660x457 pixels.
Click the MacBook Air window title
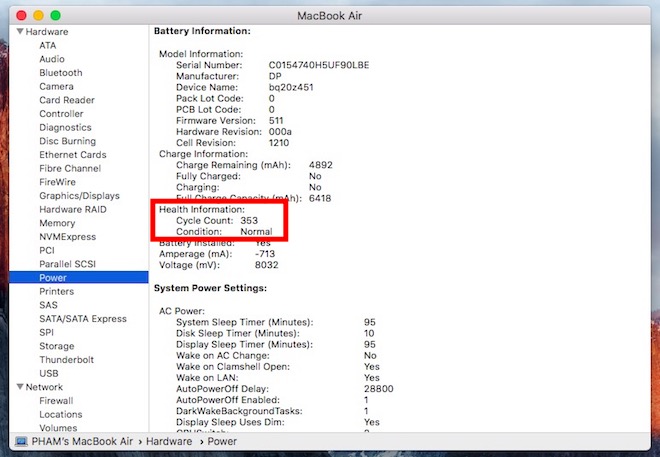pos(330,16)
